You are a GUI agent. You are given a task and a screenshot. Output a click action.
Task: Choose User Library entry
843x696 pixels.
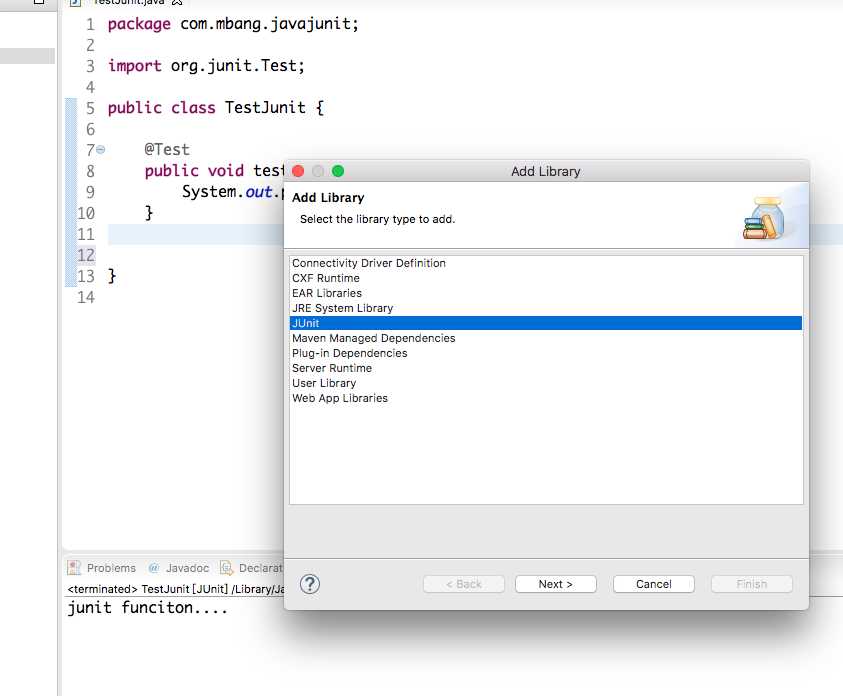coord(546,383)
